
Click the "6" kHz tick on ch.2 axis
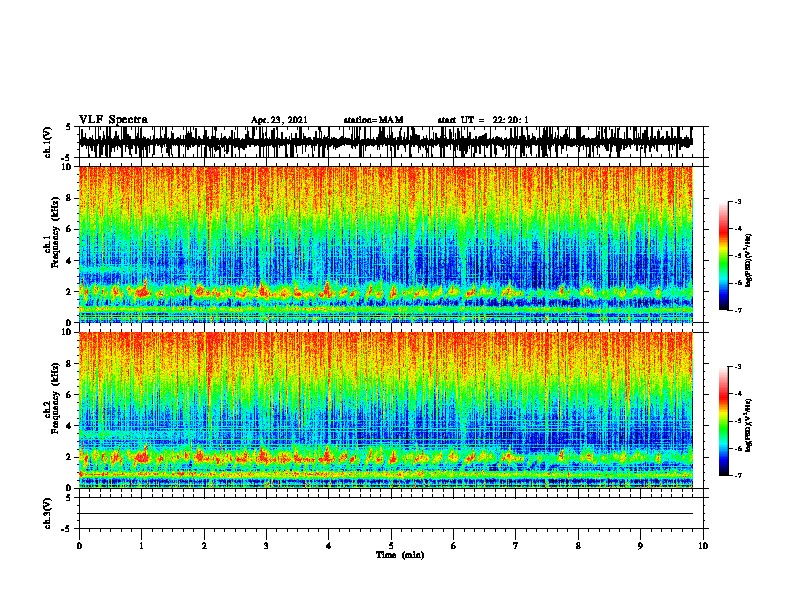[69, 394]
